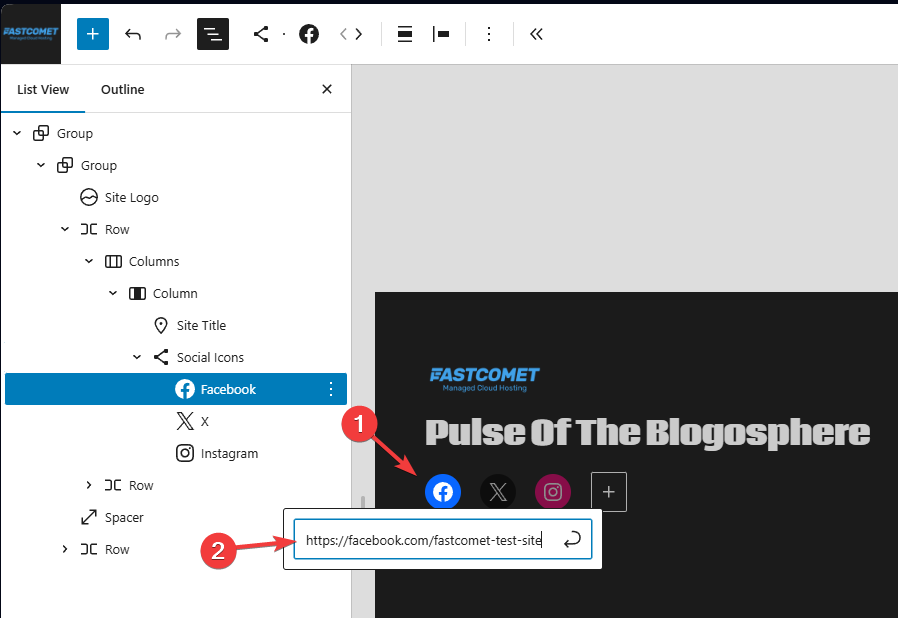
Task: Click the Facebook URL input field
Action: pyautogui.click(x=424, y=540)
